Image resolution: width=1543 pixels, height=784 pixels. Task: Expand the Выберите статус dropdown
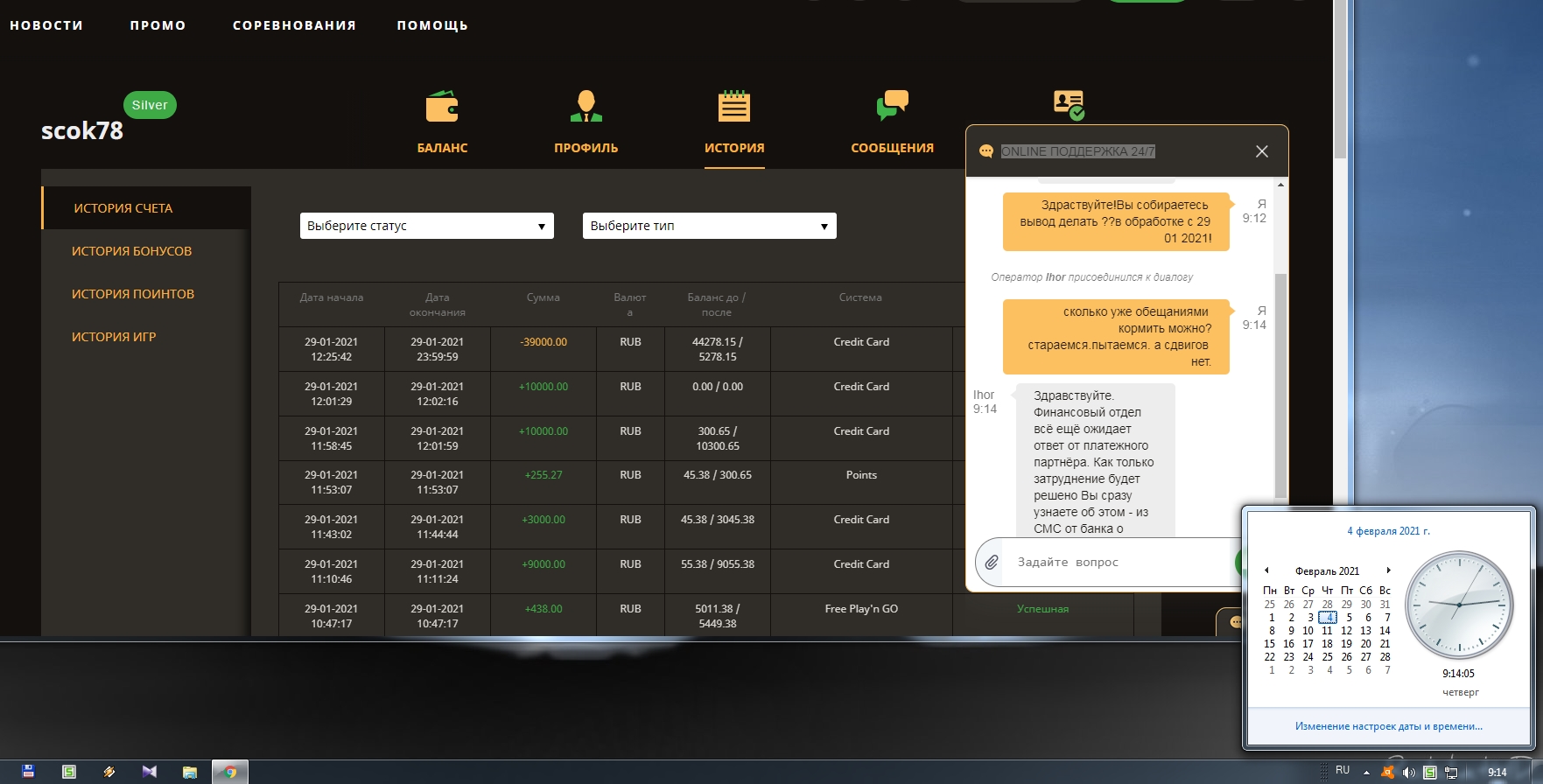tap(427, 226)
